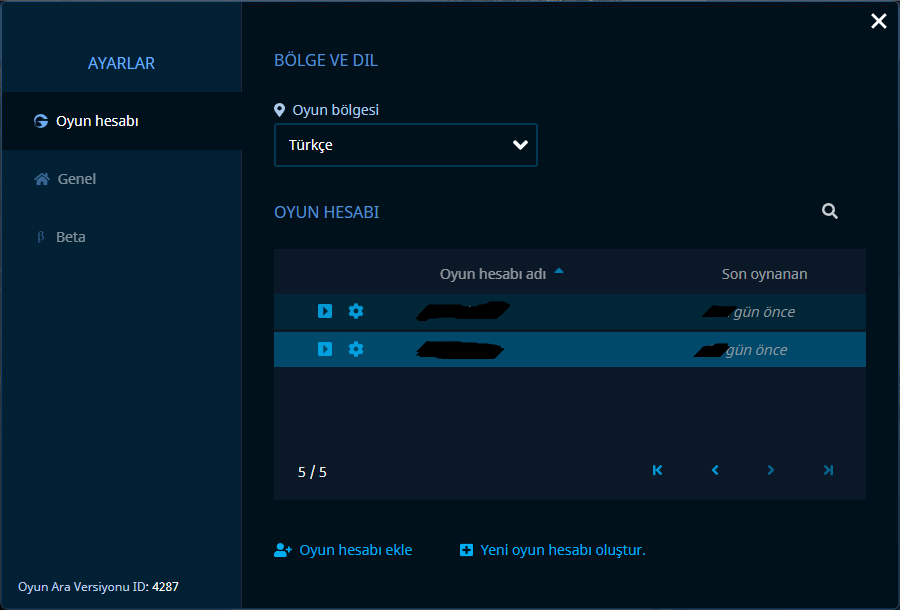Click the BÖLGE VE DIL heading
This screenshot has height=610, width=900.
pyautogui.click(x=326, y=61)
